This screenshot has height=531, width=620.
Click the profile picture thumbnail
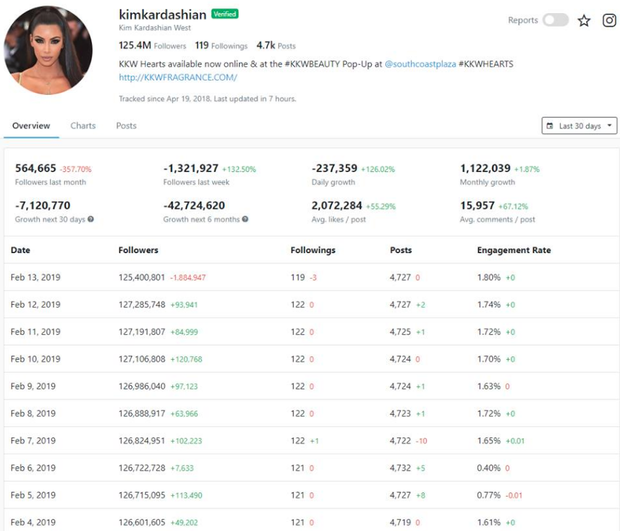(48, 50)
